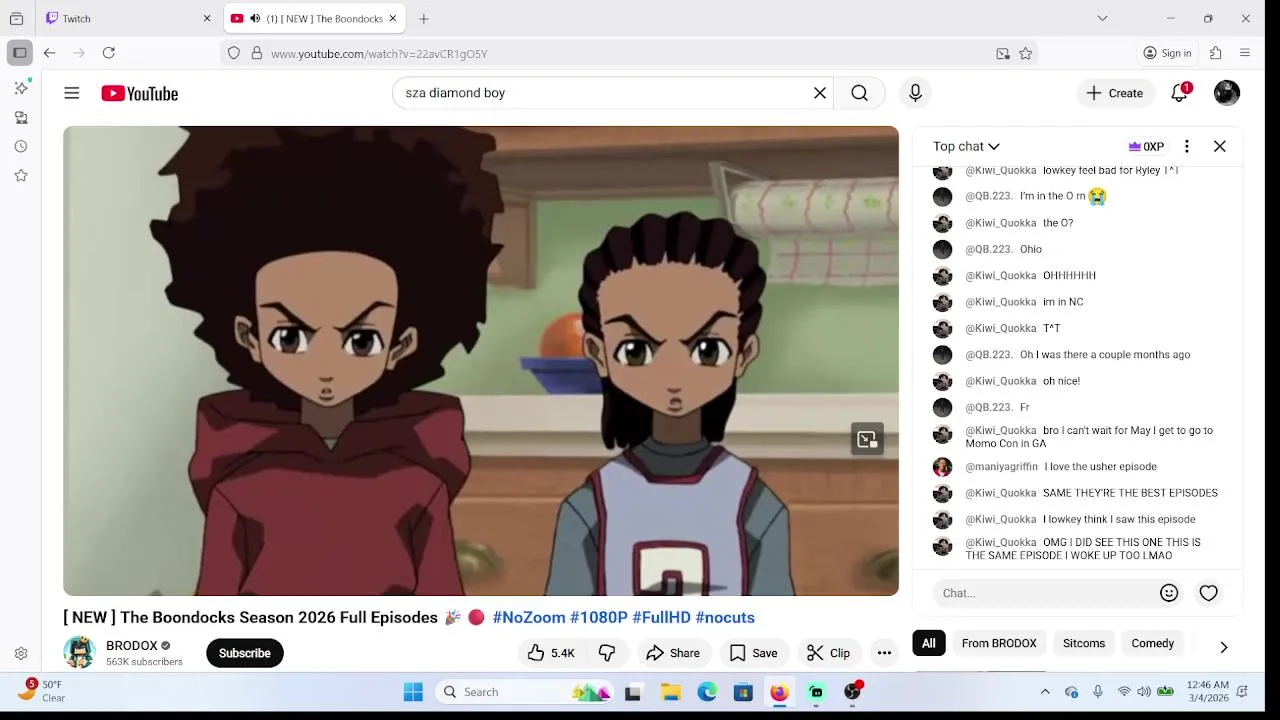Close the Boondocks YouTube tab
The width and height of the screenshot is (1280, 720).
point(393,18)
